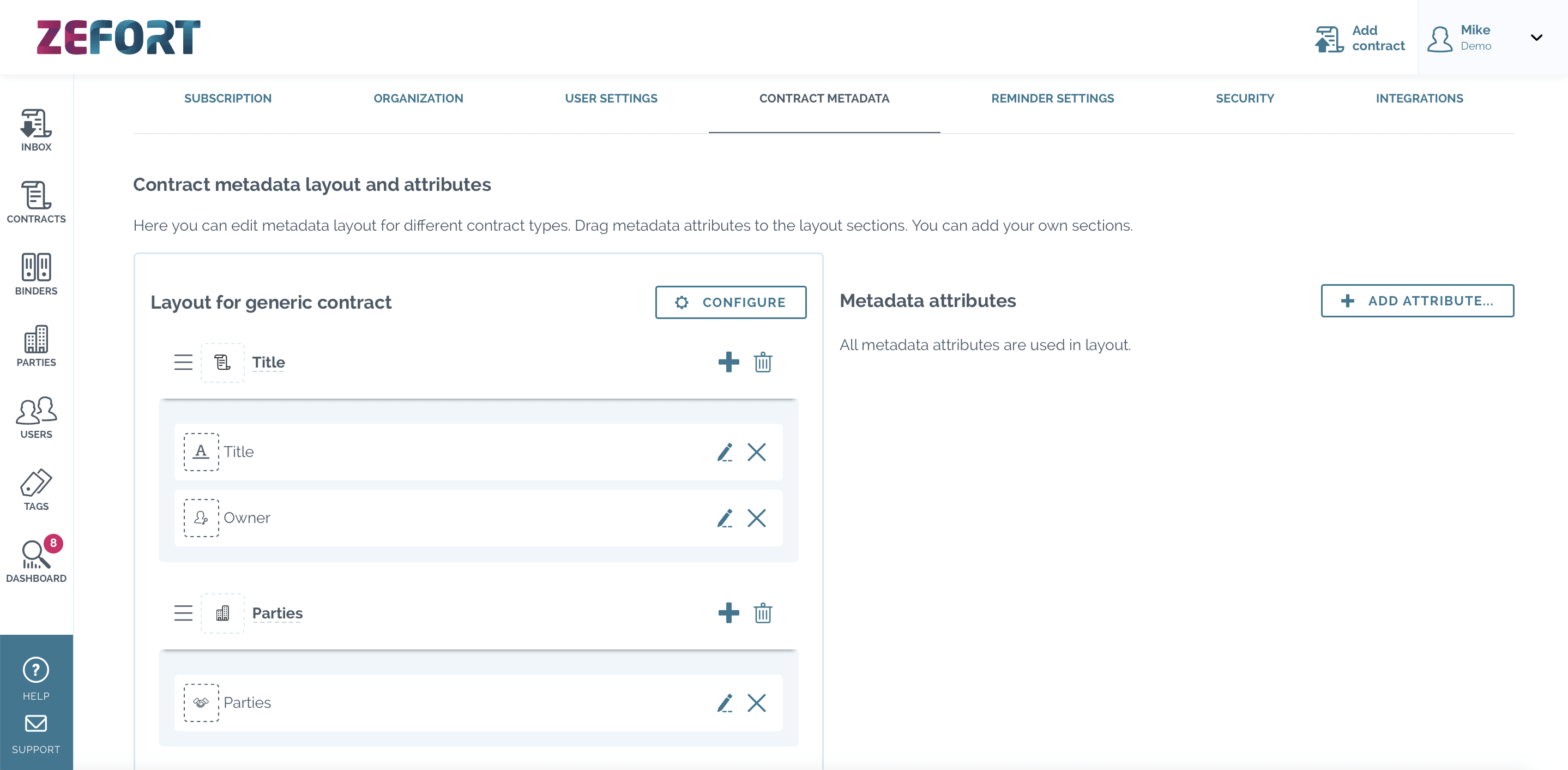The height and width of the screenshot is (770, 1568).
Task: Edit the Title attribute with pencil icon
Action: coord(725,452)
